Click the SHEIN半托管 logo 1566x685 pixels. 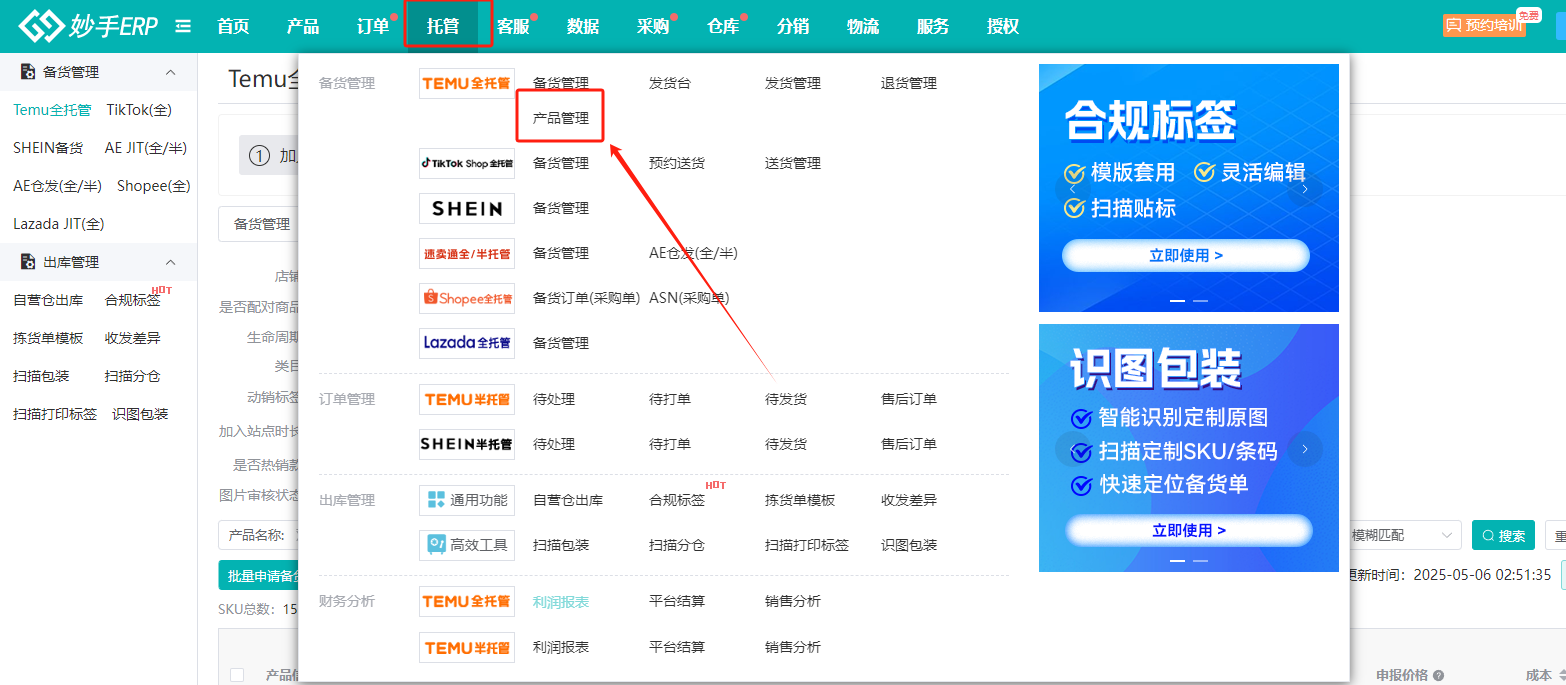tap(467, 444)
